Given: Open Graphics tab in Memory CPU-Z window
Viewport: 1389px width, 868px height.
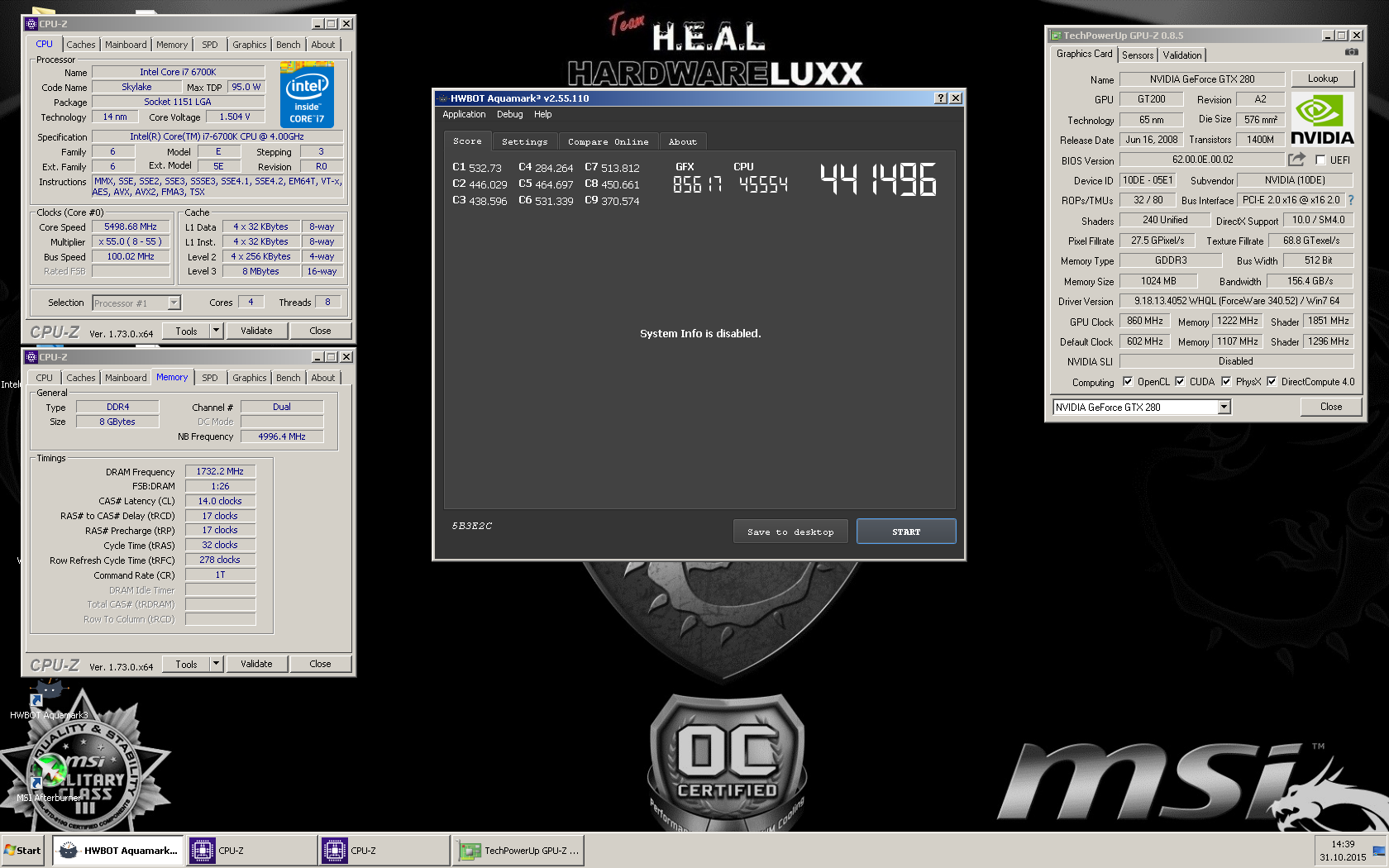Looking at the screenshot, I should point(250,378).
